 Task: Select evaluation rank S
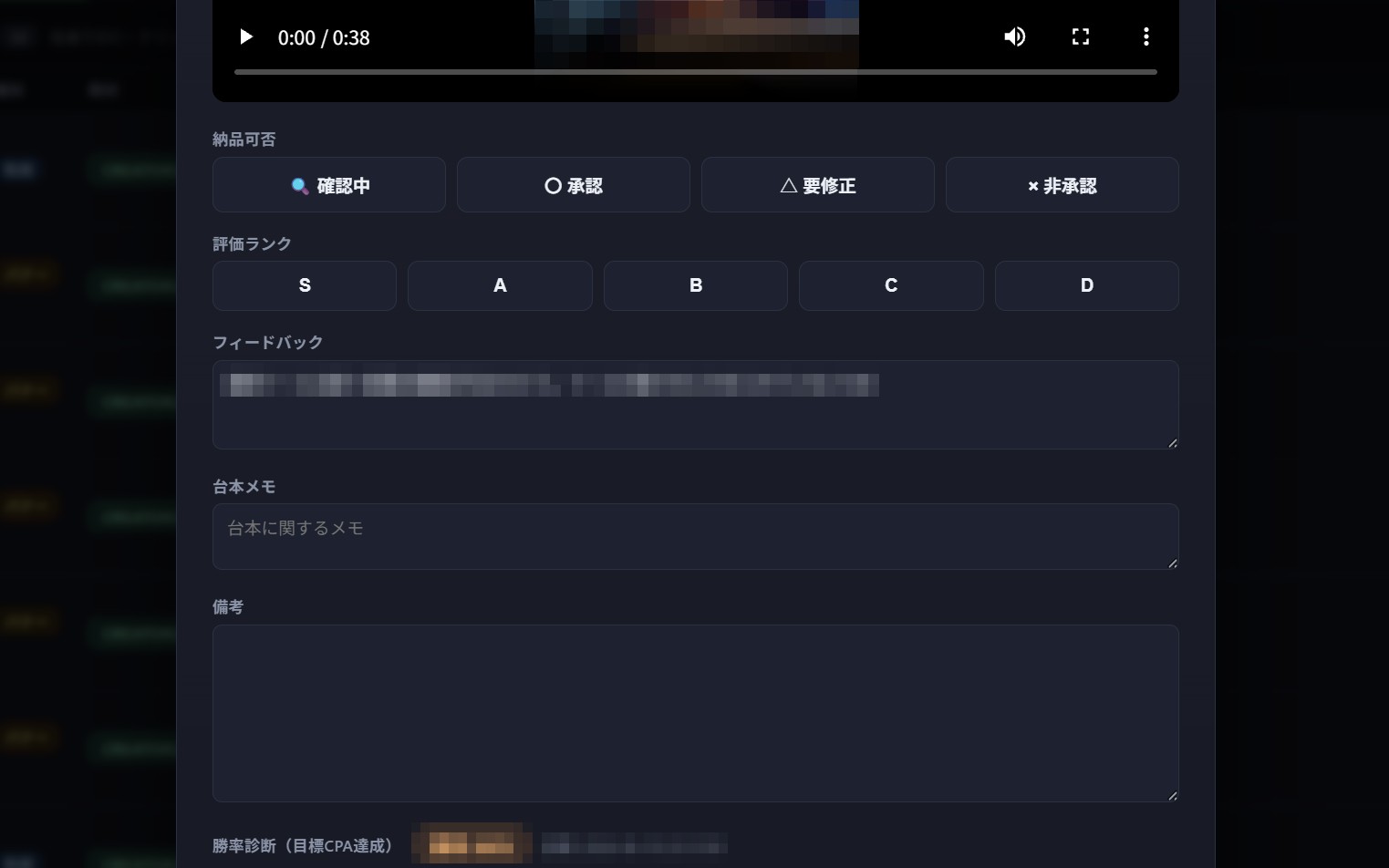pos(305,285)
